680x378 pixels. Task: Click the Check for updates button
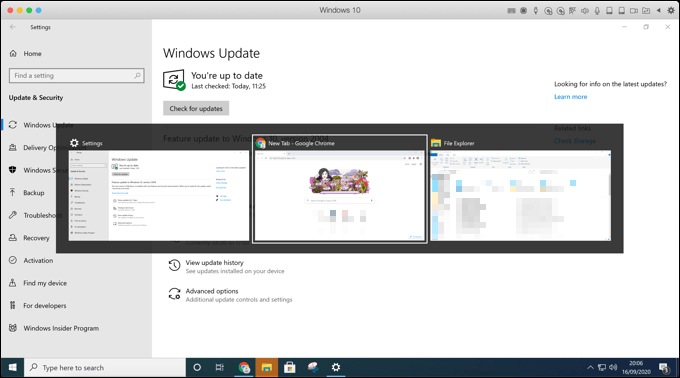point(196,108)
